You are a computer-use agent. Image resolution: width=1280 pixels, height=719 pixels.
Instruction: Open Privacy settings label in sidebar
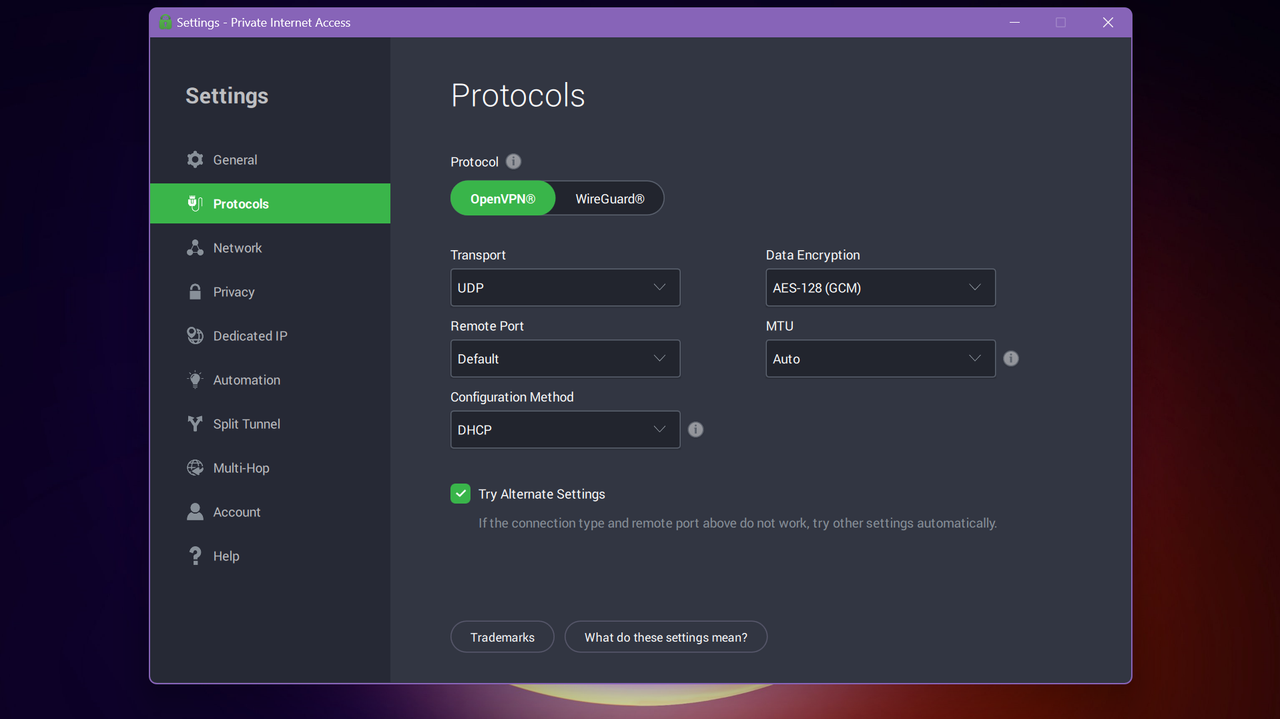click(234, 292)
